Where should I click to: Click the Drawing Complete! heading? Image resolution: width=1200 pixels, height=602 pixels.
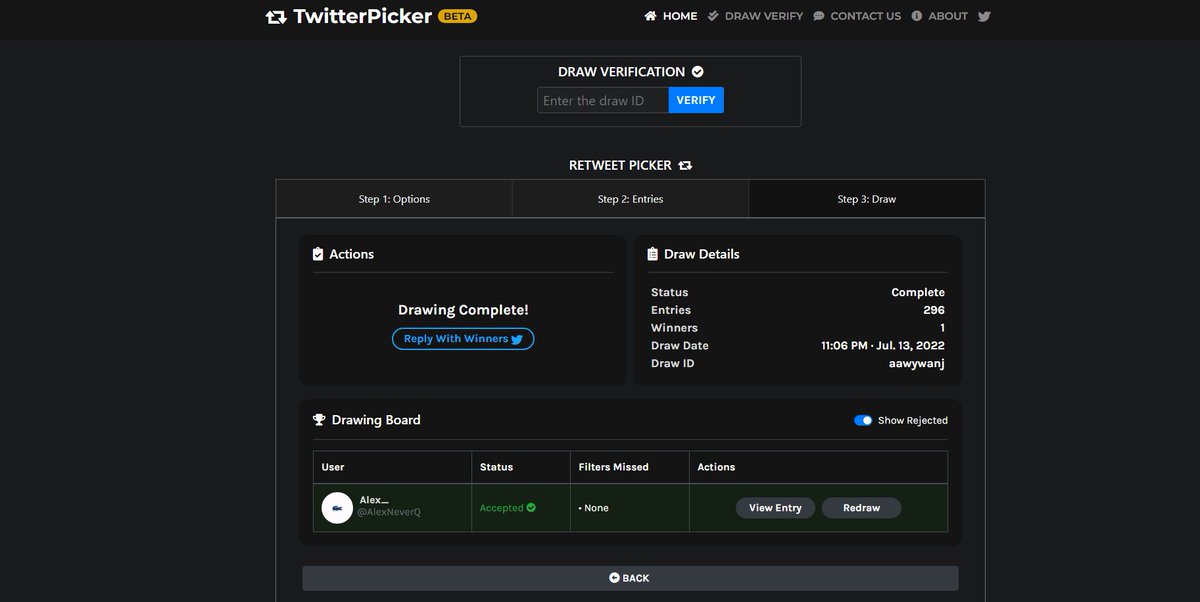pyautogui.click(x=463, y=310)
